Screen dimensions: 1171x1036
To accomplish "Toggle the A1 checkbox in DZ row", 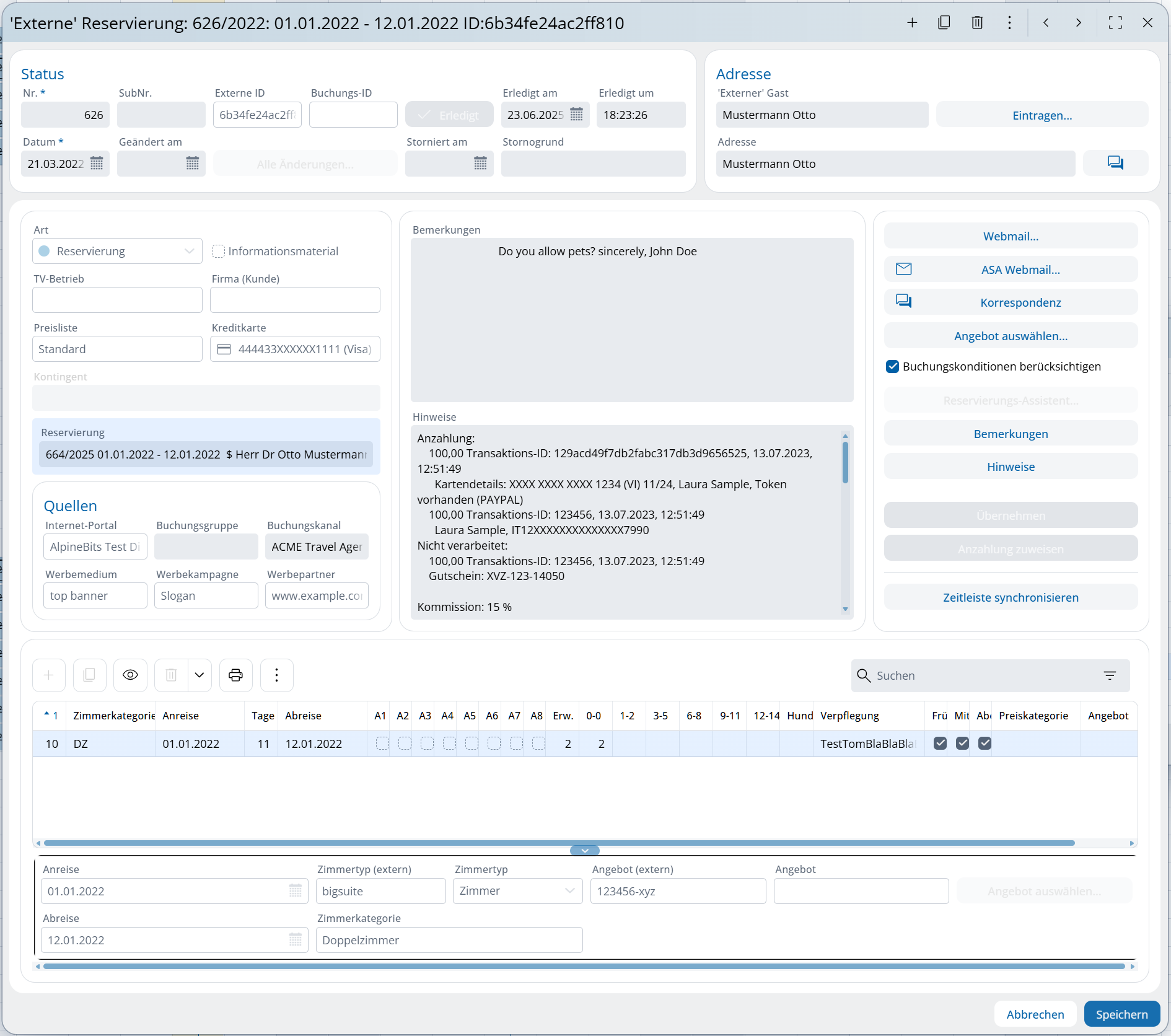I will pyautogui.click(x=382, y=744).
